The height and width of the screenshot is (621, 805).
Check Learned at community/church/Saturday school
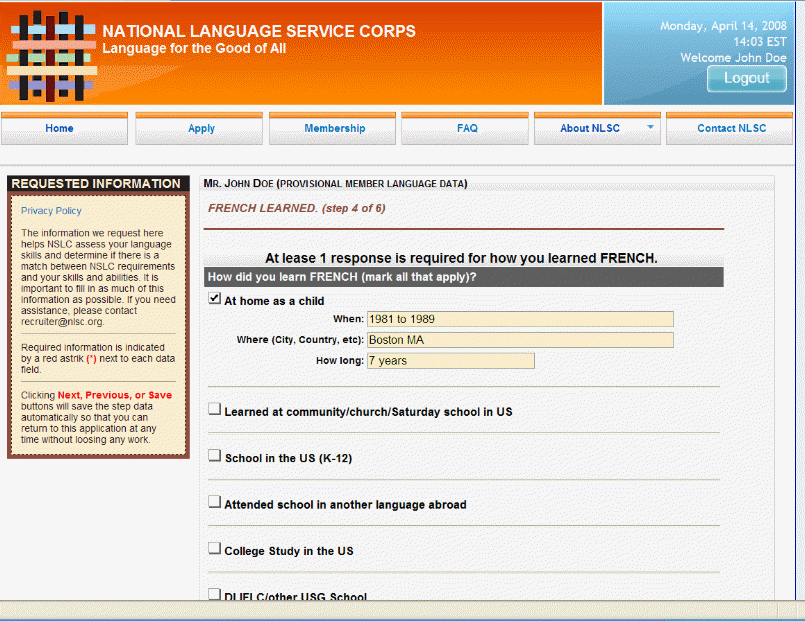click(x=215, y=409)
